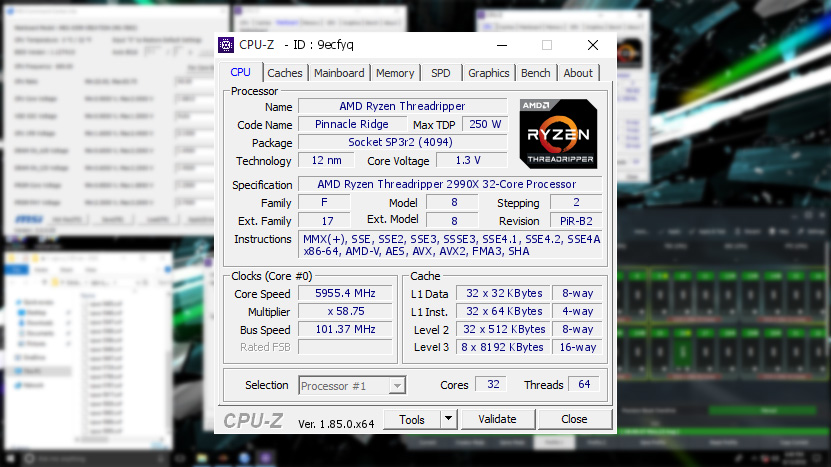Expand the Tools dropdown arrow
The image size is (831, 467).
pos(448,419)
